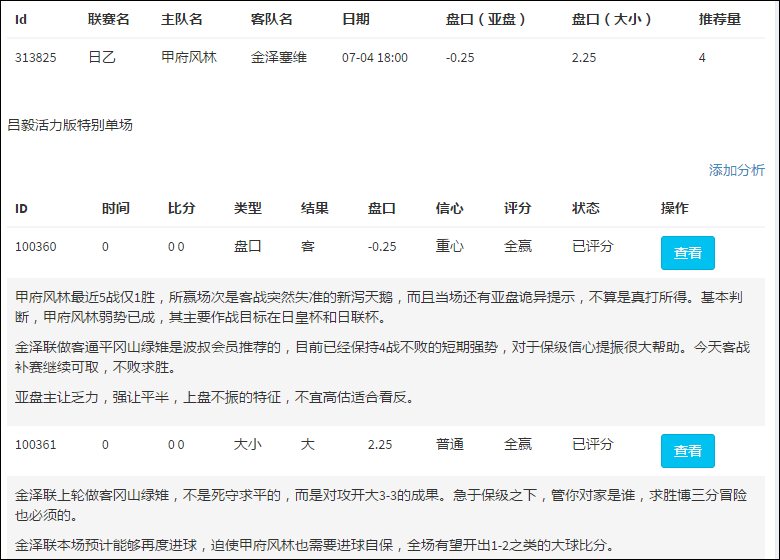The width and height of the screenshot is (780, 560).
Task: Select the 操作 column header
Action: 675,208
